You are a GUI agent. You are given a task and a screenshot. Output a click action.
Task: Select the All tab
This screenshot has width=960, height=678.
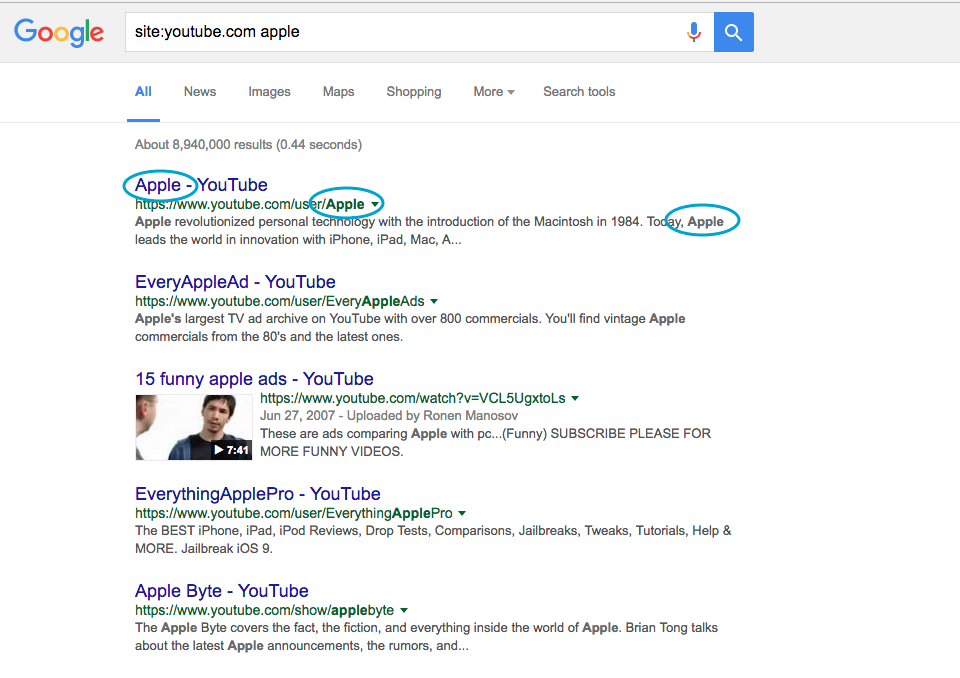(x=143, y=92)
